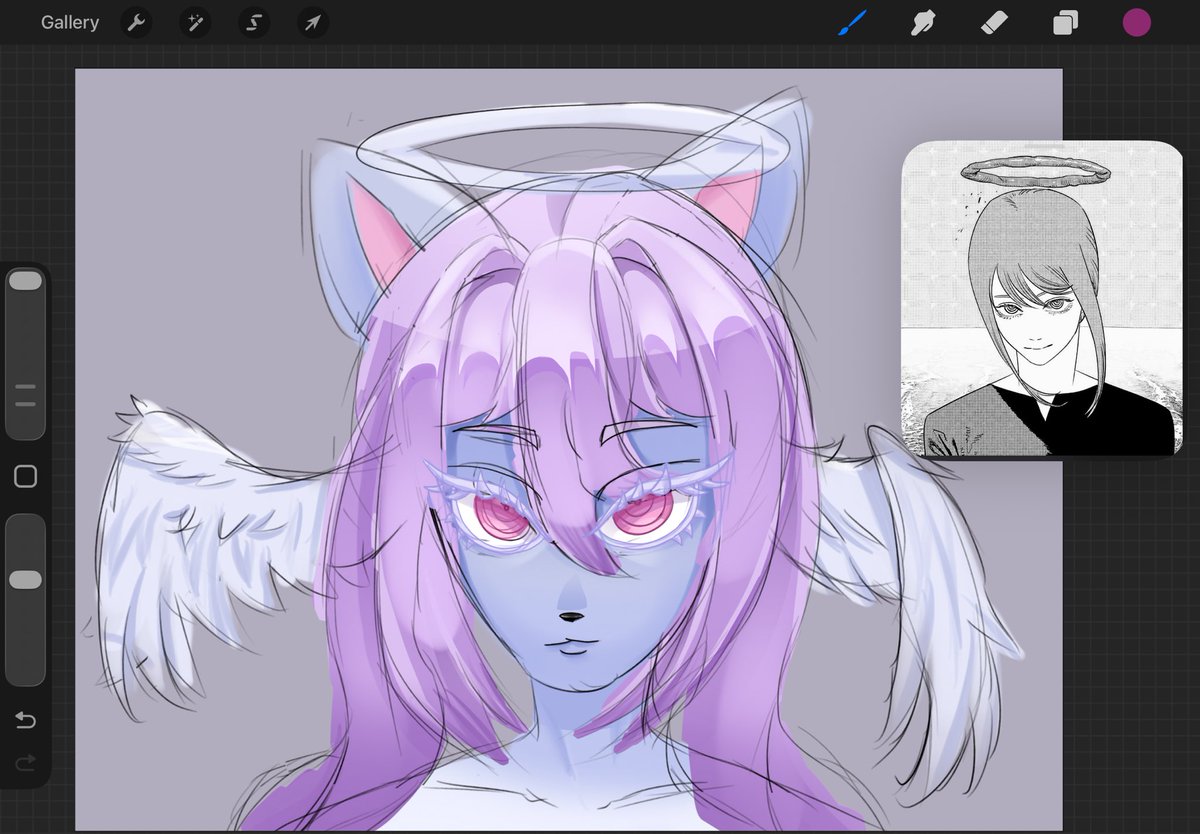Redo the last undone action
Screen dimensions: 1200x834
coord(26,763)
